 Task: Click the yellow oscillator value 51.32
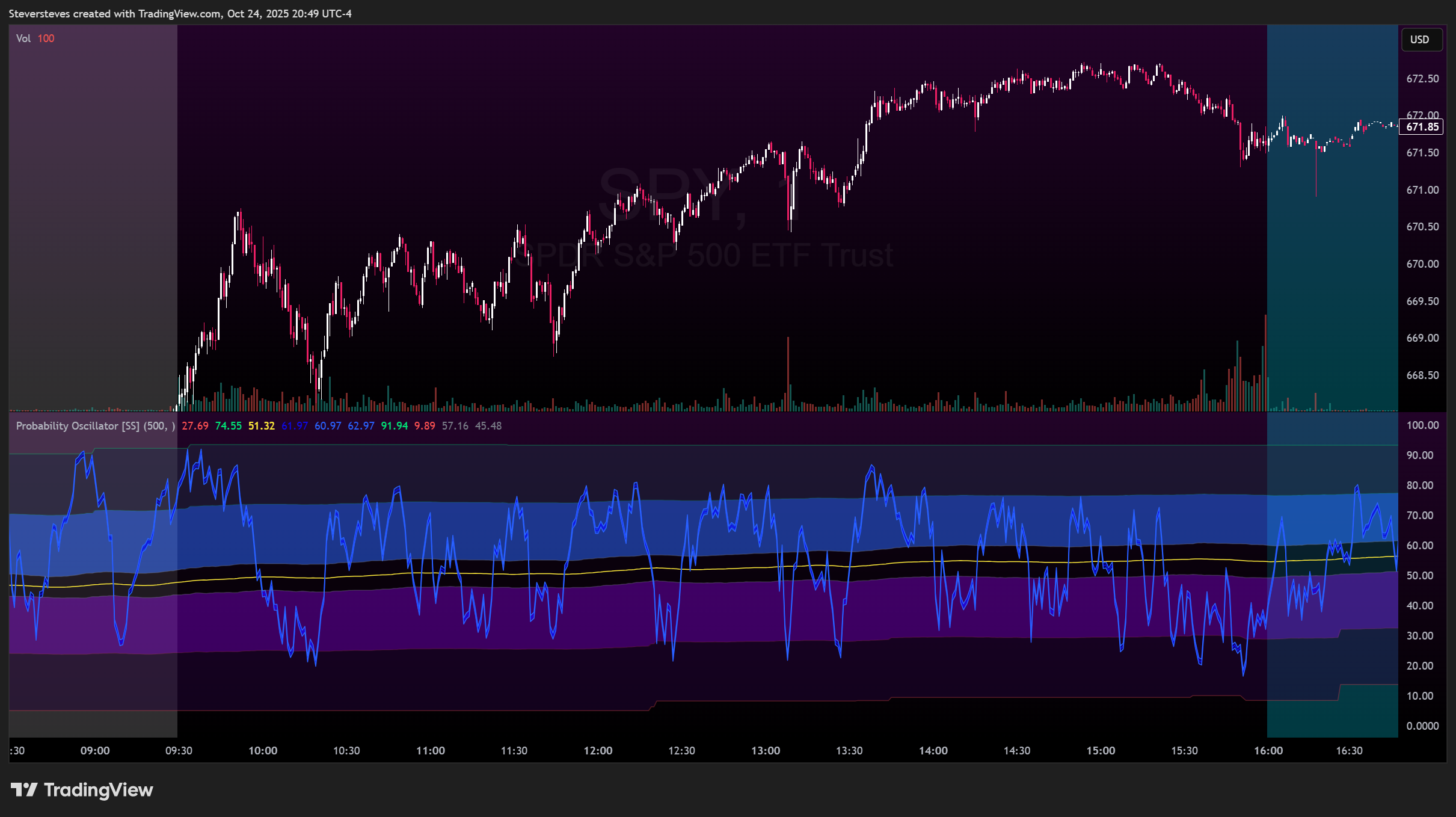coord(262,426)
